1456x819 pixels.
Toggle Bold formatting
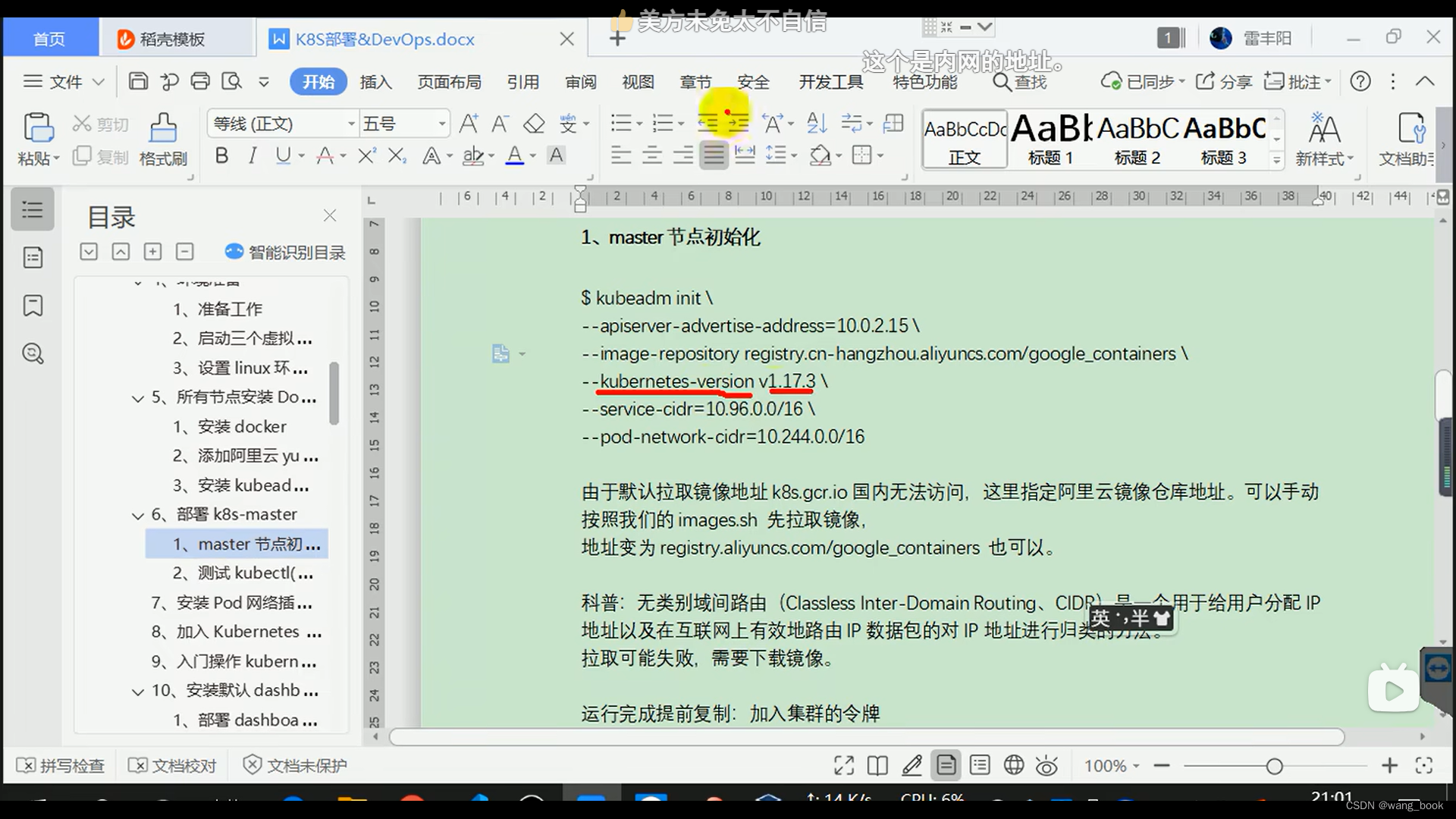tap(221, 155)
